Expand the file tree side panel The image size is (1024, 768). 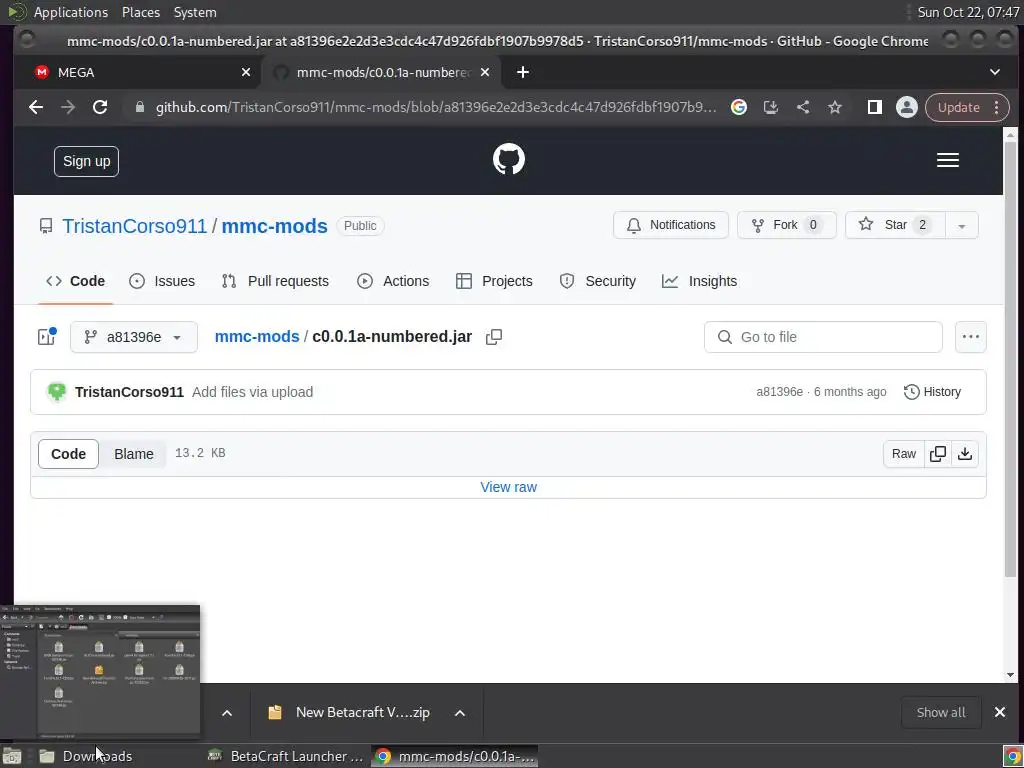coord(46,337)
